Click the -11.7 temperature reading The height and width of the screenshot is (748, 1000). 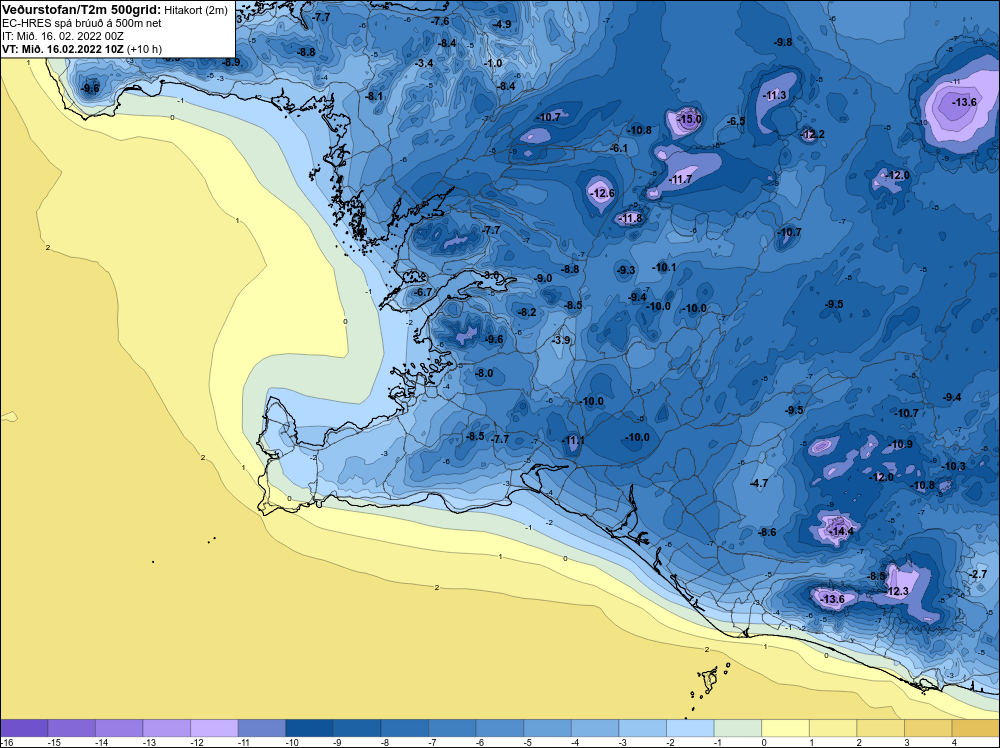(x=680, y=180)
